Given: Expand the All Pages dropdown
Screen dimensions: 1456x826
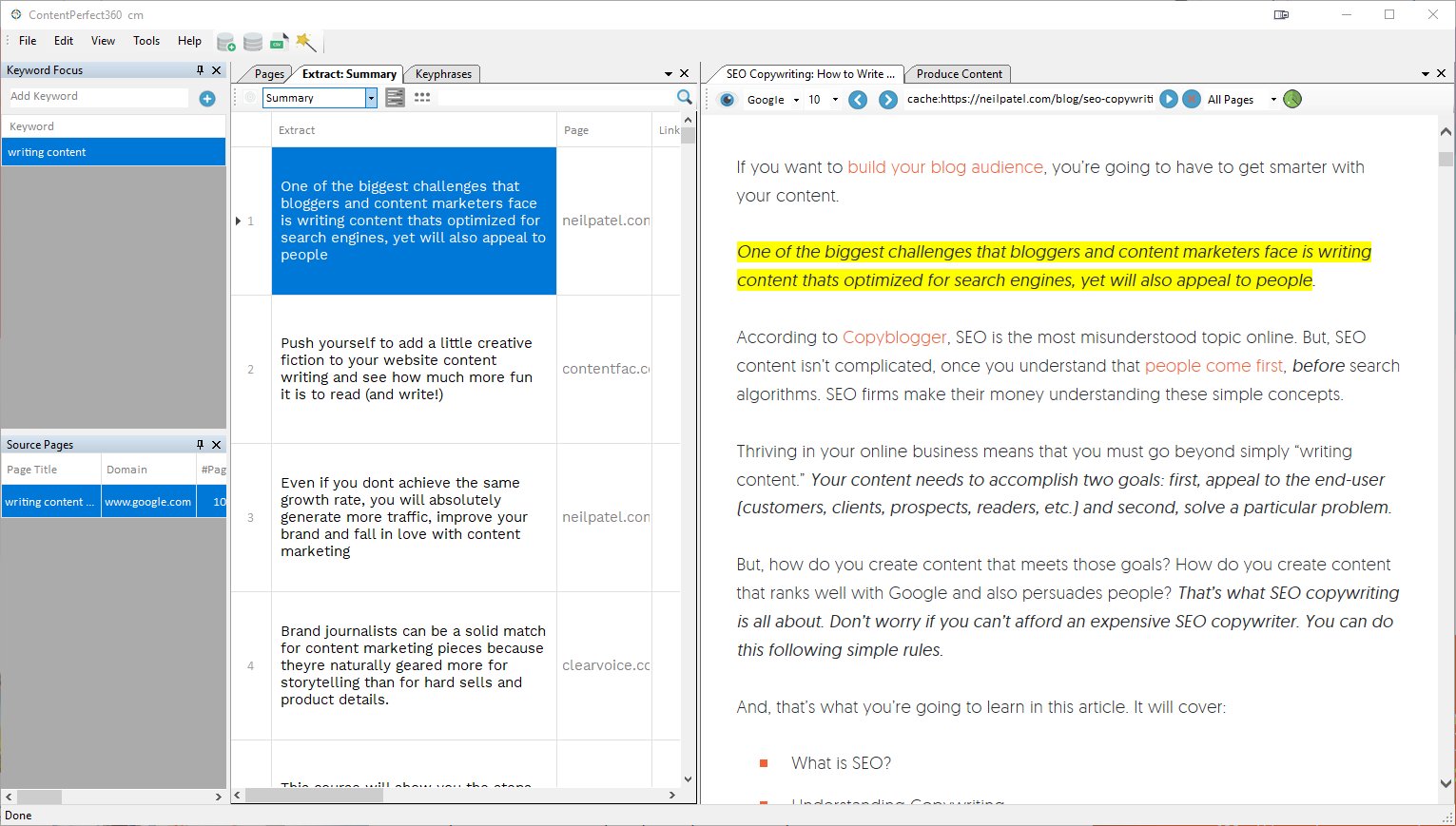Looking at the screenshot, I should pyautogui.click(x=1273, y=99).
